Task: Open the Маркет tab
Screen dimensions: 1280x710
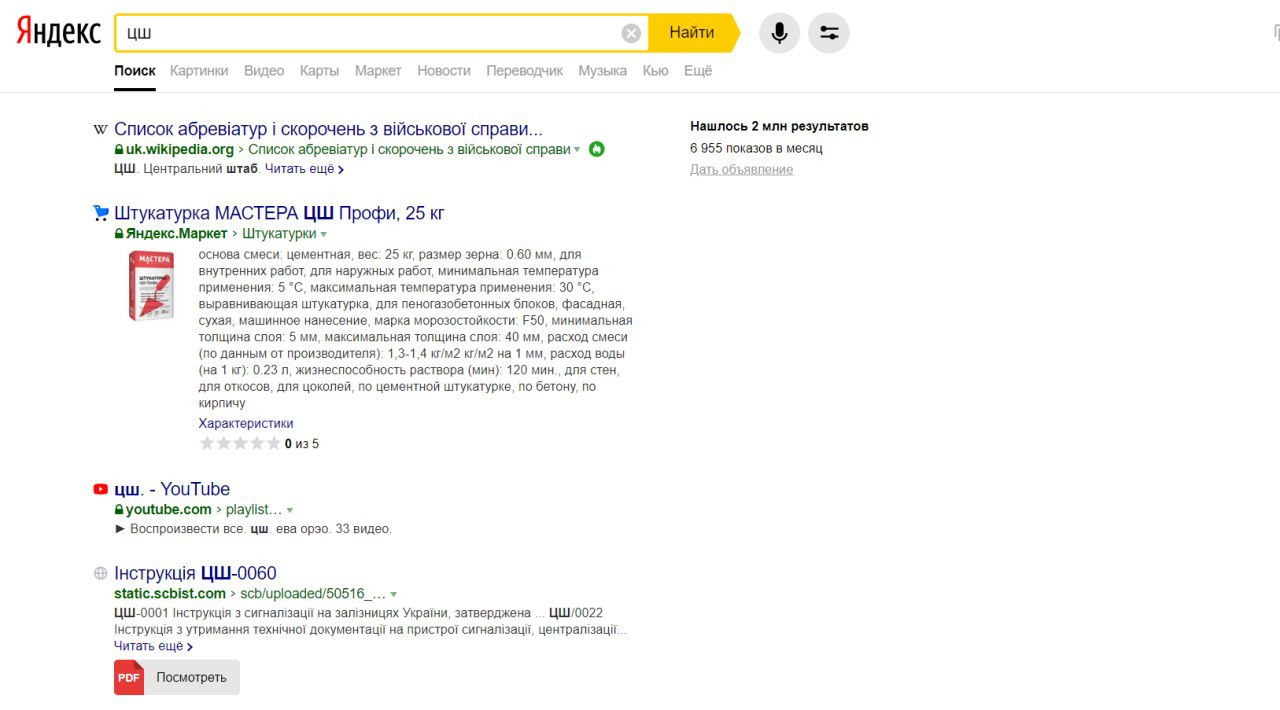Action: [x=378, y=71]
